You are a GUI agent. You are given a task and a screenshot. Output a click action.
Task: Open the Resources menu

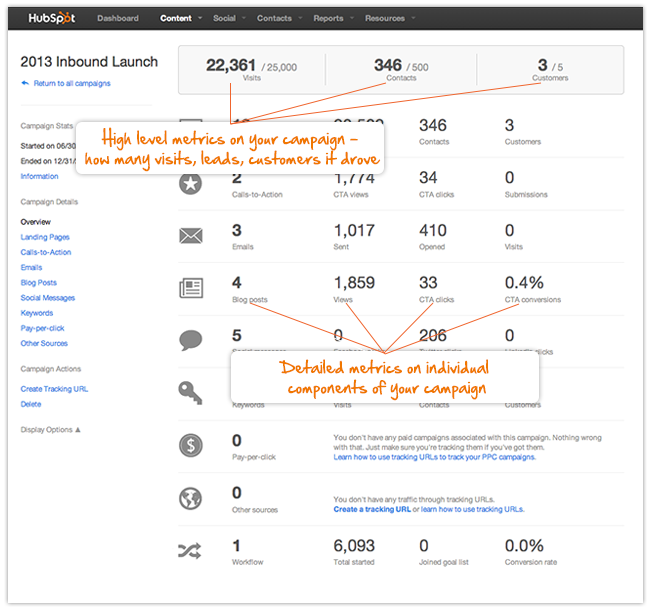tap(385, 18)
